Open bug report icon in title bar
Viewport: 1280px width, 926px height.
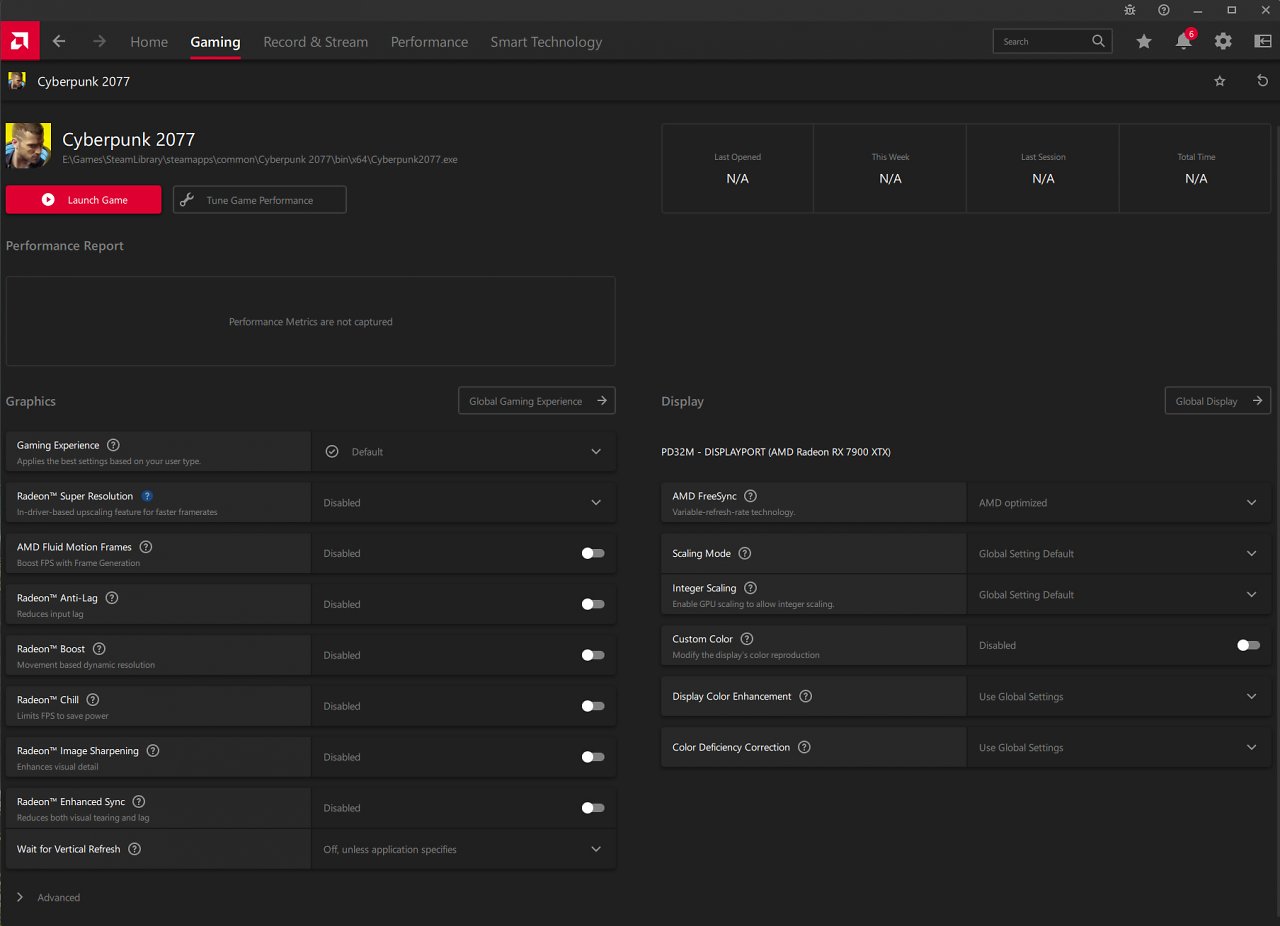point(1130,10)
